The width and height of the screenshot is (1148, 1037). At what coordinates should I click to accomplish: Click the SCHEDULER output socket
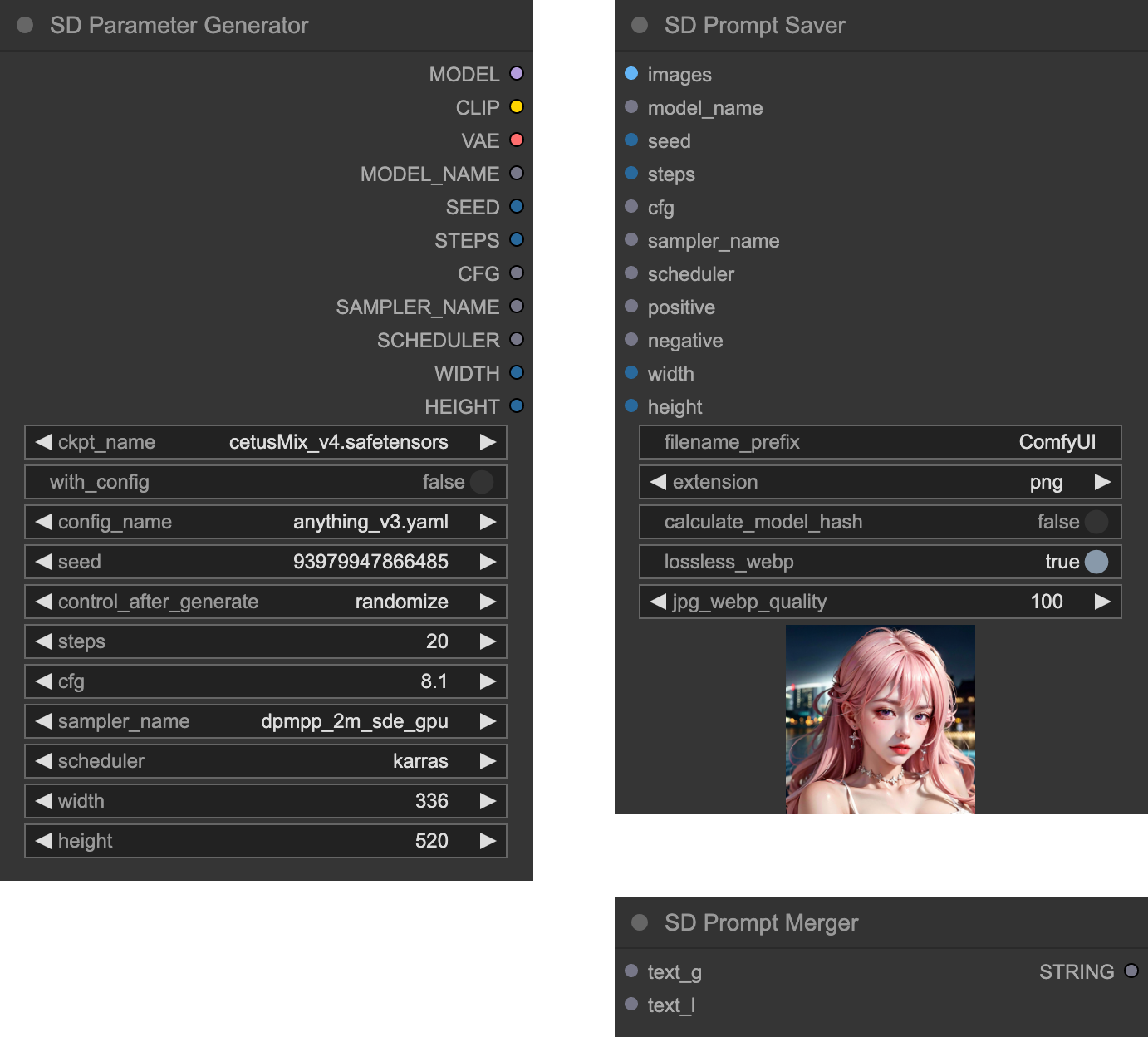pyautogui.click(x=517, y=340)
